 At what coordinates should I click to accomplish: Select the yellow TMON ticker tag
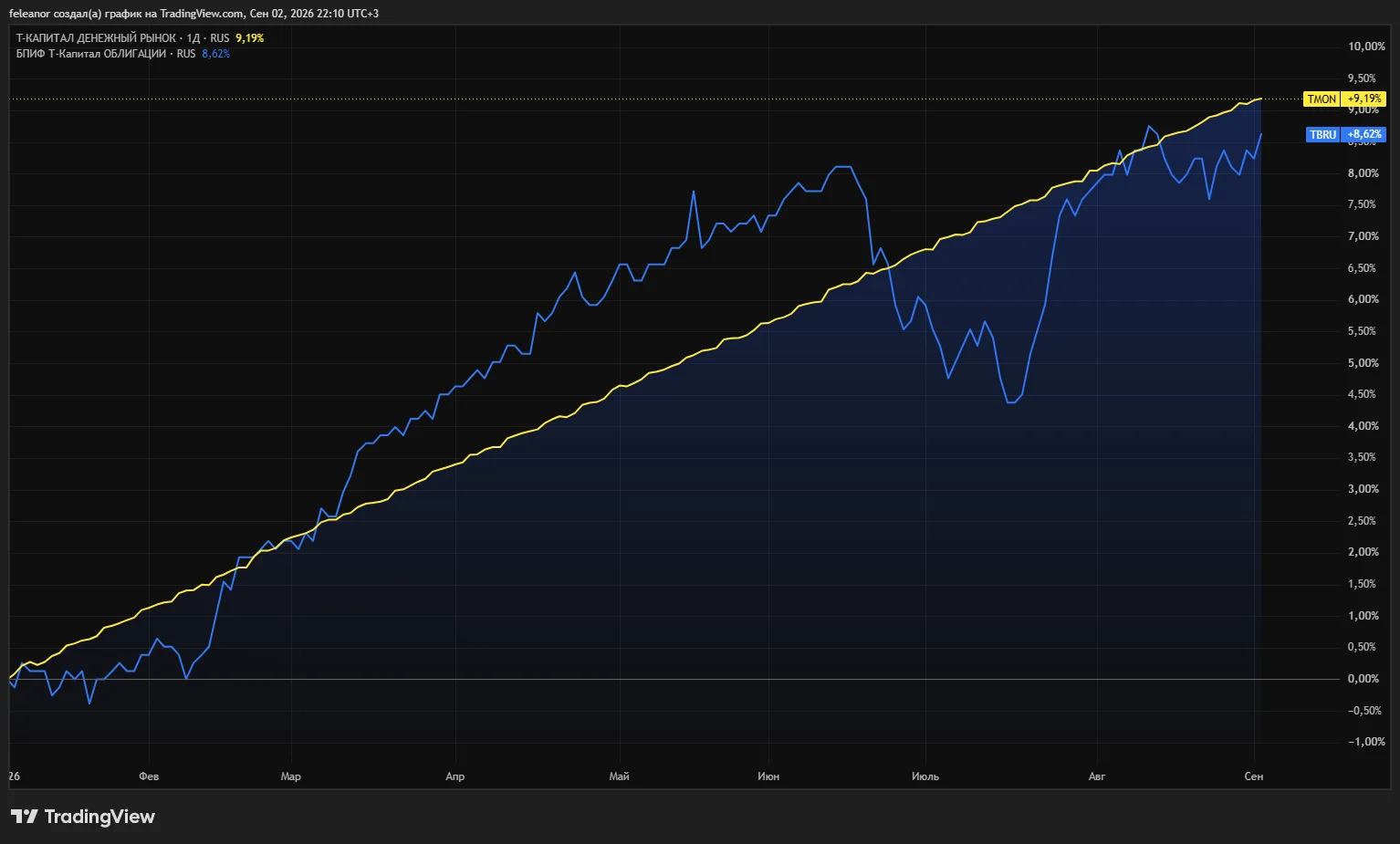click(1322, 99)
